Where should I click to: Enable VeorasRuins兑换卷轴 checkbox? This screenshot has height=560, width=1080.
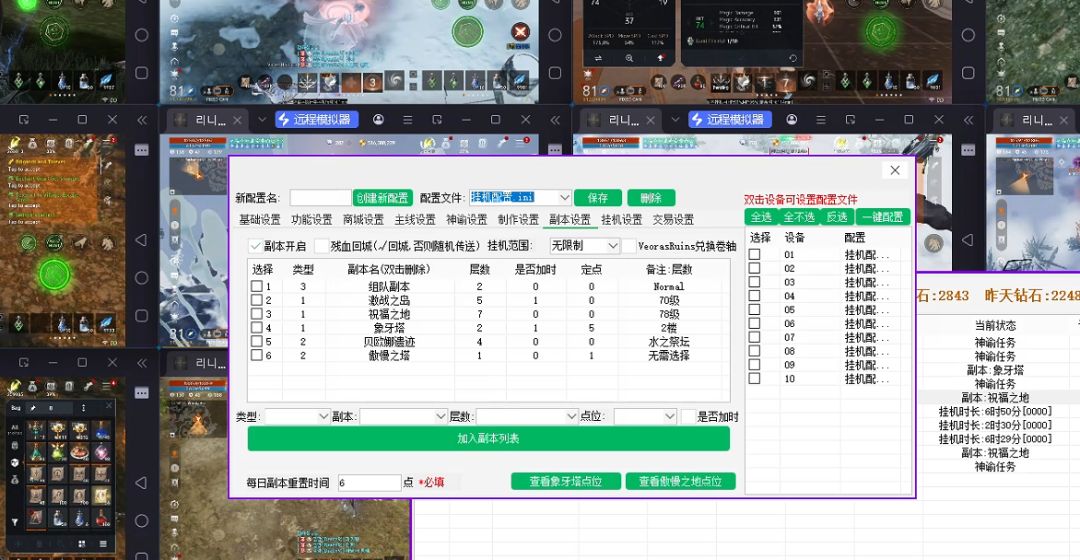(629, 246)
